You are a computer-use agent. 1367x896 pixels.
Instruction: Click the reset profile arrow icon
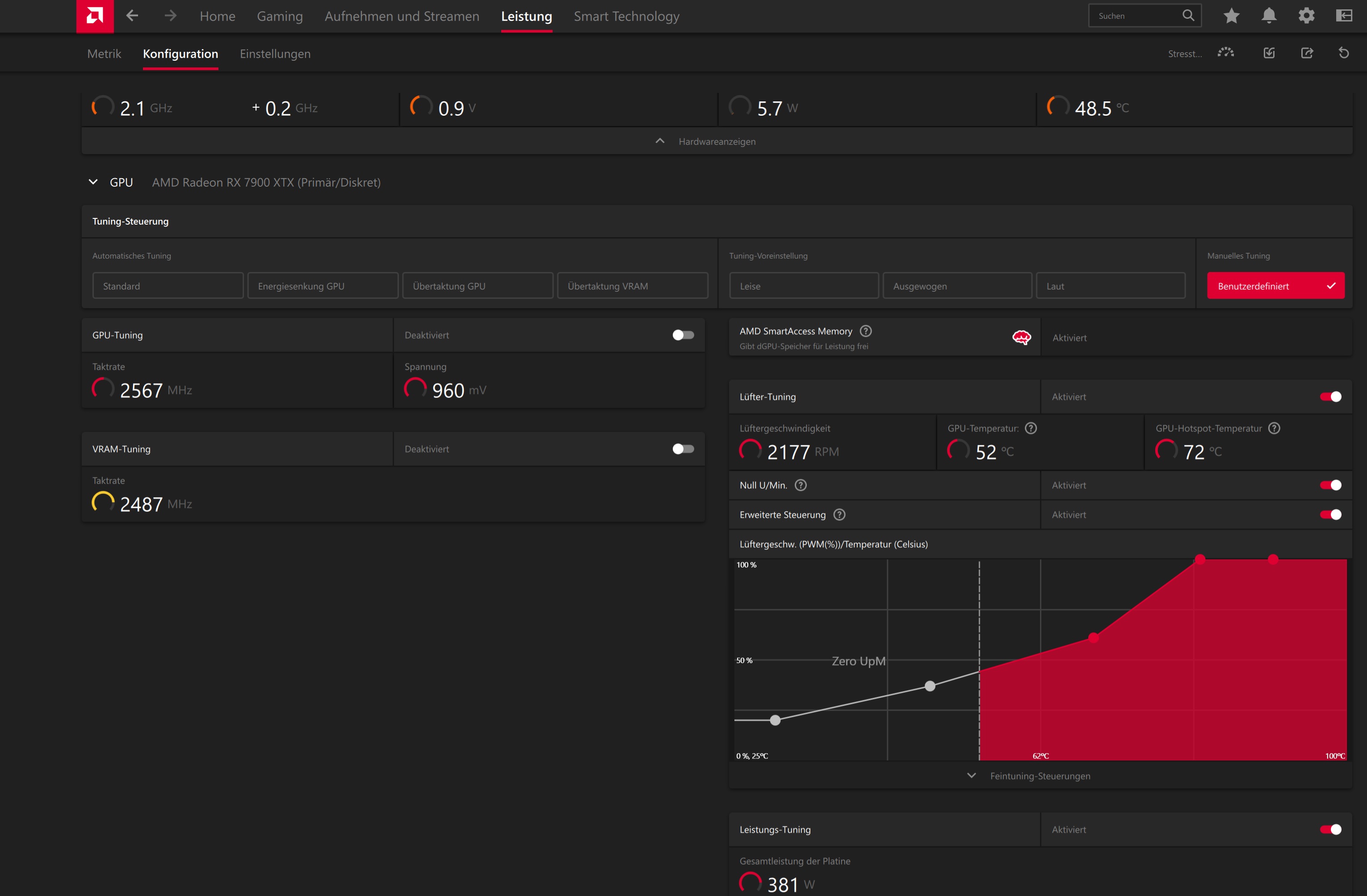[1343, 53]
